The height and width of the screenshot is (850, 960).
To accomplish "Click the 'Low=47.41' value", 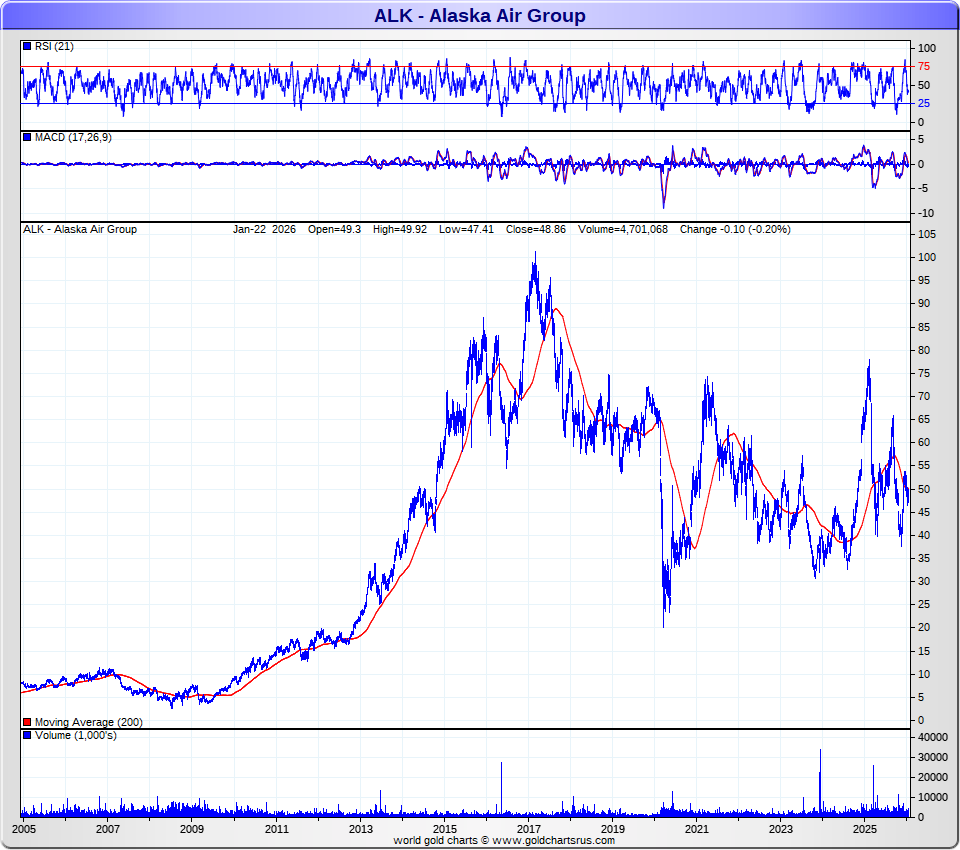I will pos(466,229).
